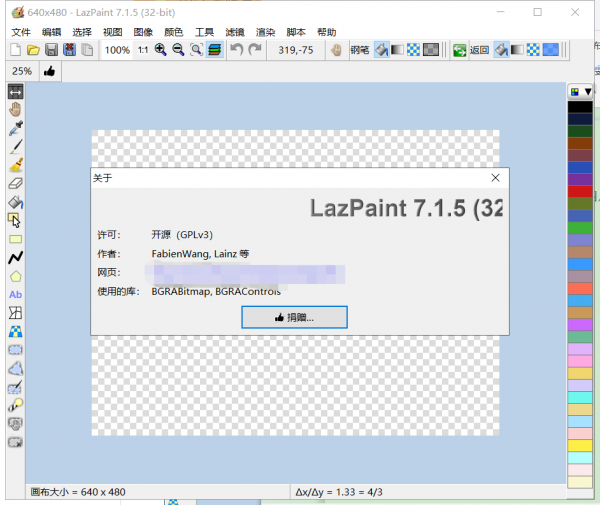The width and height of the screenshot is (600, 505).
Task: Open the 图像 menu
Action: [143, 32]
